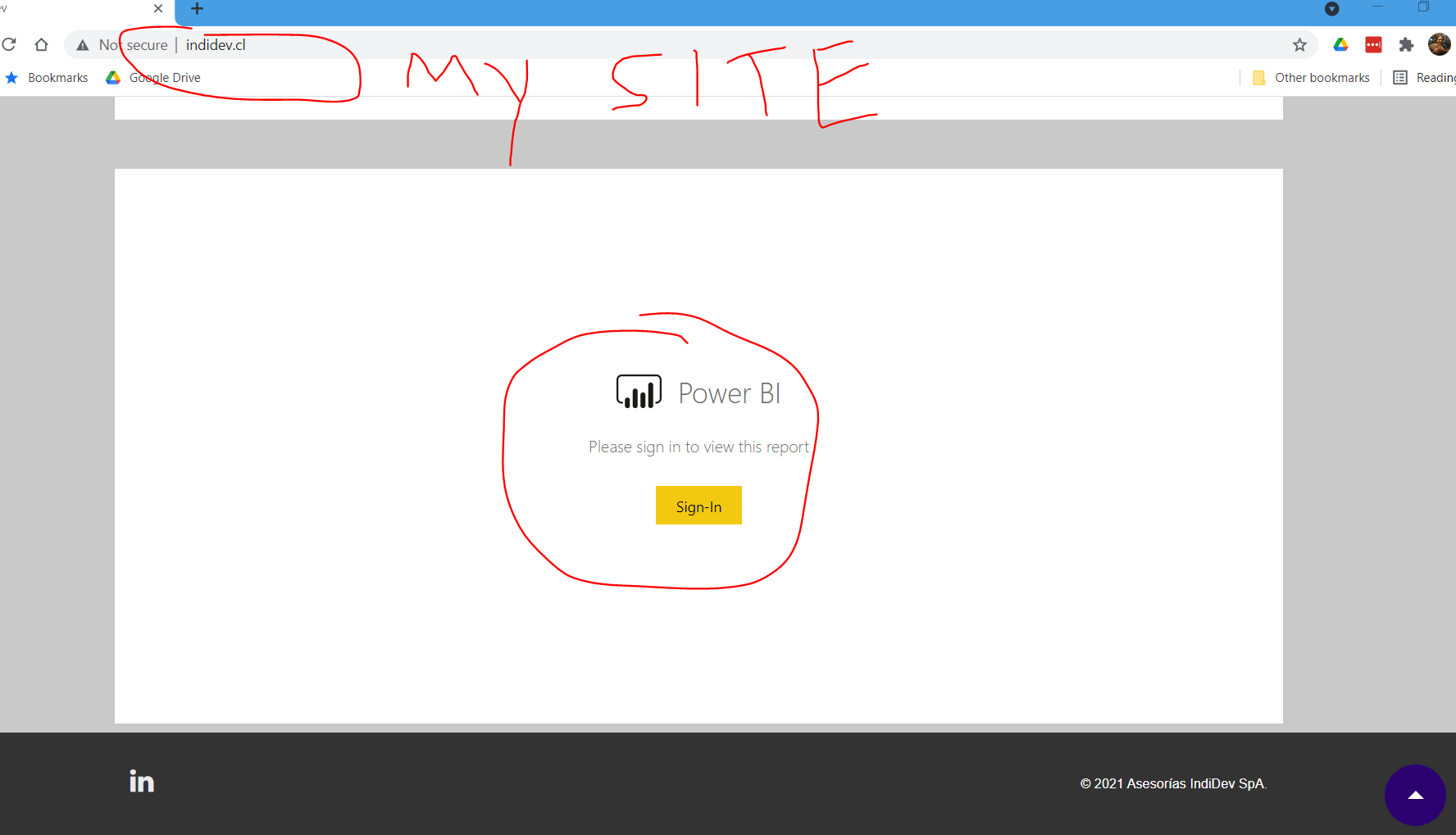Close the current browser tab

click(x=158, y=8)
